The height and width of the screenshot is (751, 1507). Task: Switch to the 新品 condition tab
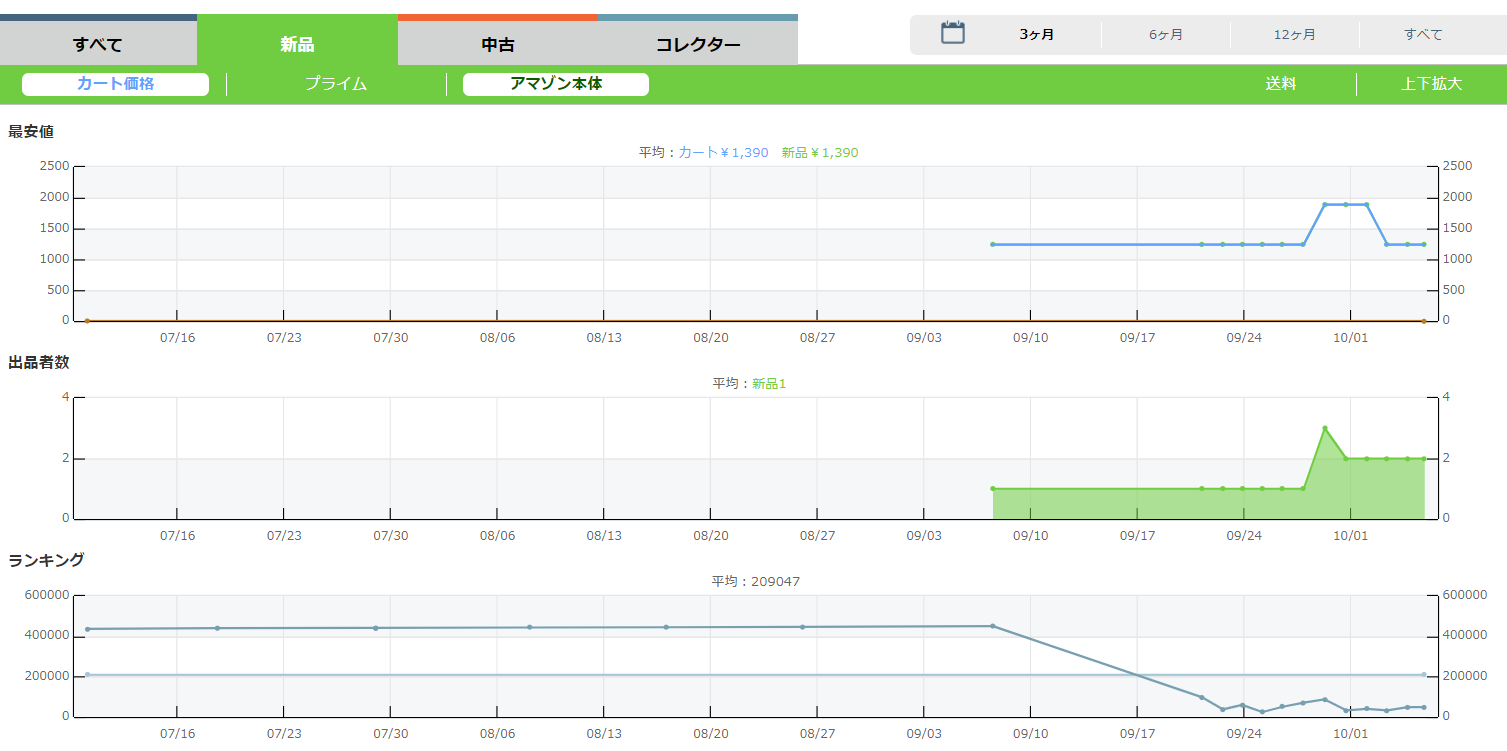tap(297, 44)
